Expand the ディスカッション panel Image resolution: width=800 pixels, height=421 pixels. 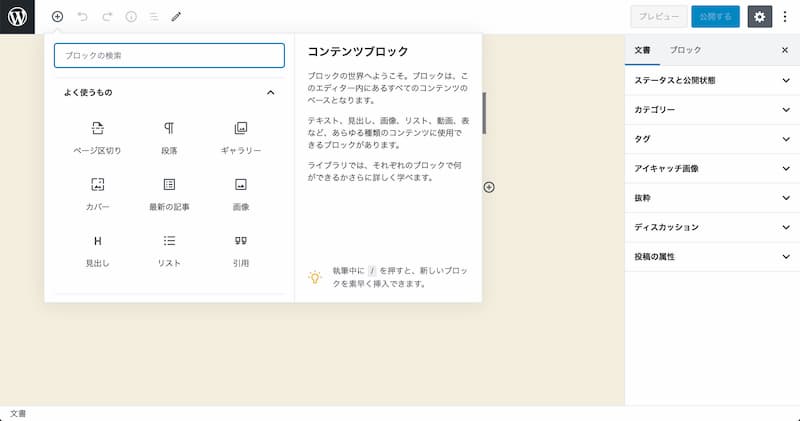[712, 227]
